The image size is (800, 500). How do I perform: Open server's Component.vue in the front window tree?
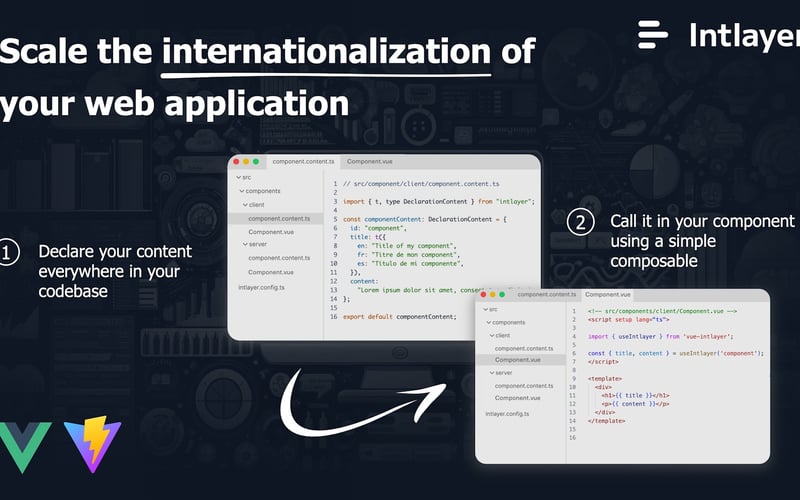point(517,398)
